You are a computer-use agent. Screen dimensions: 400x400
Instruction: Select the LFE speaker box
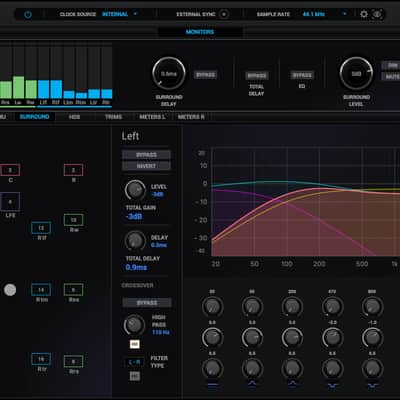click(x=10, y=202)
